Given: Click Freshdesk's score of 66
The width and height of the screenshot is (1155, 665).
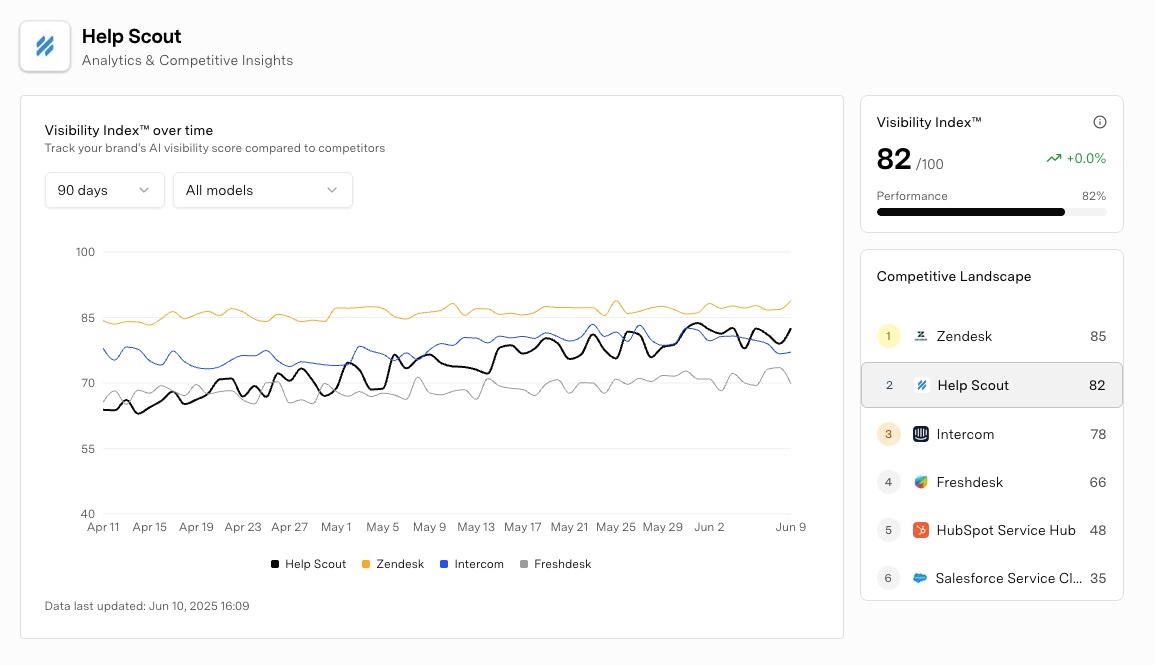Looking at the screenshot, I should click(1098, 482).
